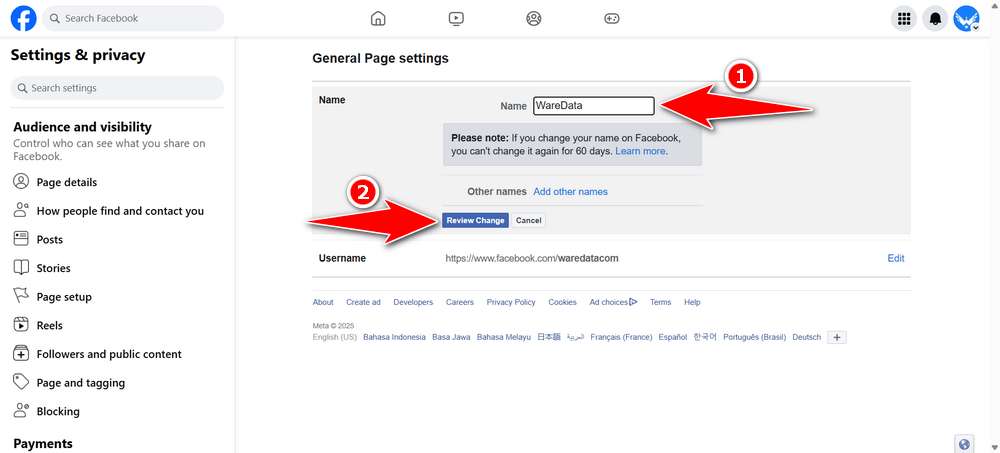Click the Followers and public content icon
This screenshot has width=1000, height=453.
tap(21, 354)
